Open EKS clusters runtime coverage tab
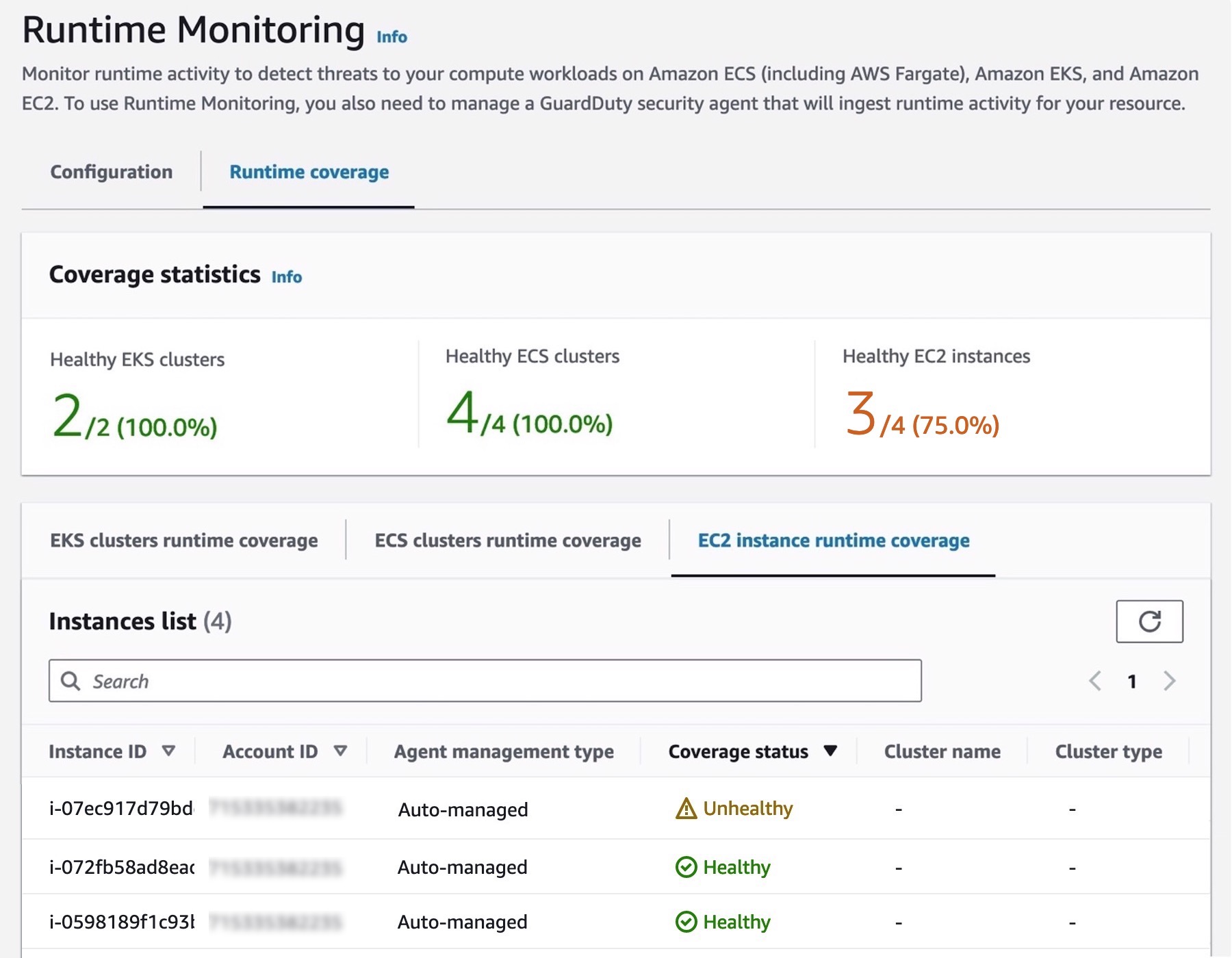The width and height of the screenshot is (1232, 958). [x=184, y=541]
